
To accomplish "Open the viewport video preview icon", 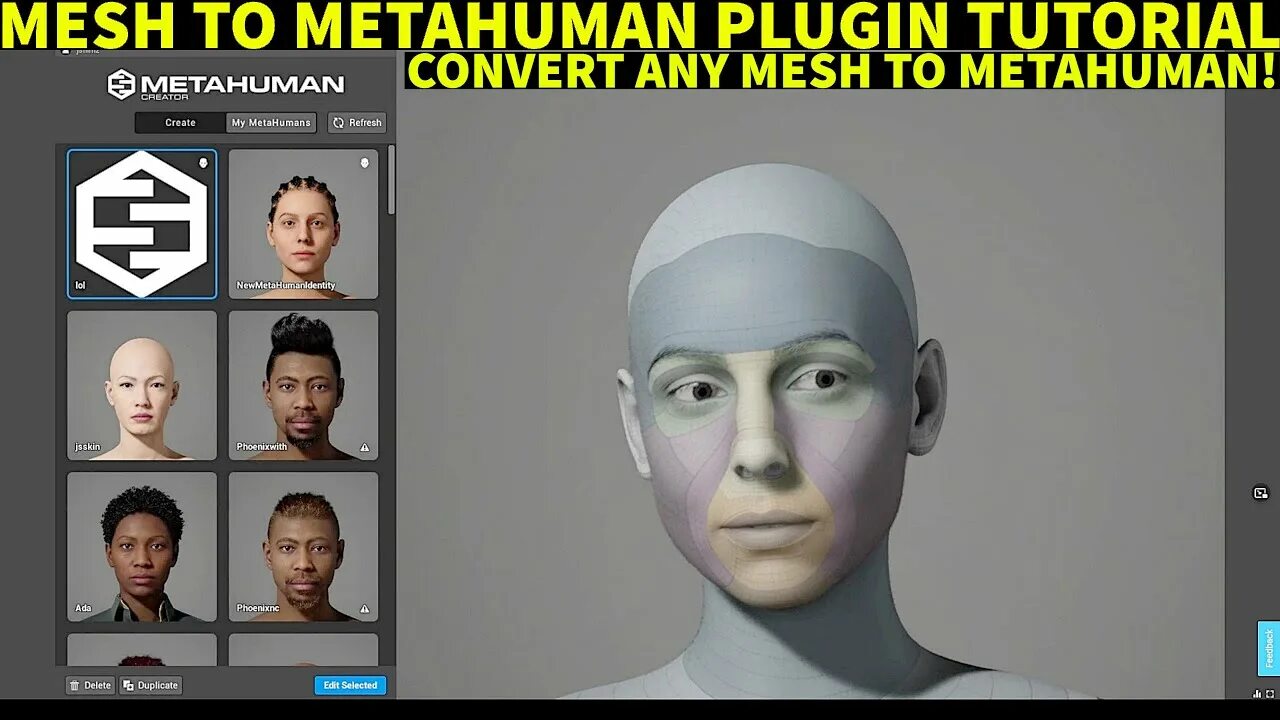I will pyautogui.click(x=1260, y=493).
